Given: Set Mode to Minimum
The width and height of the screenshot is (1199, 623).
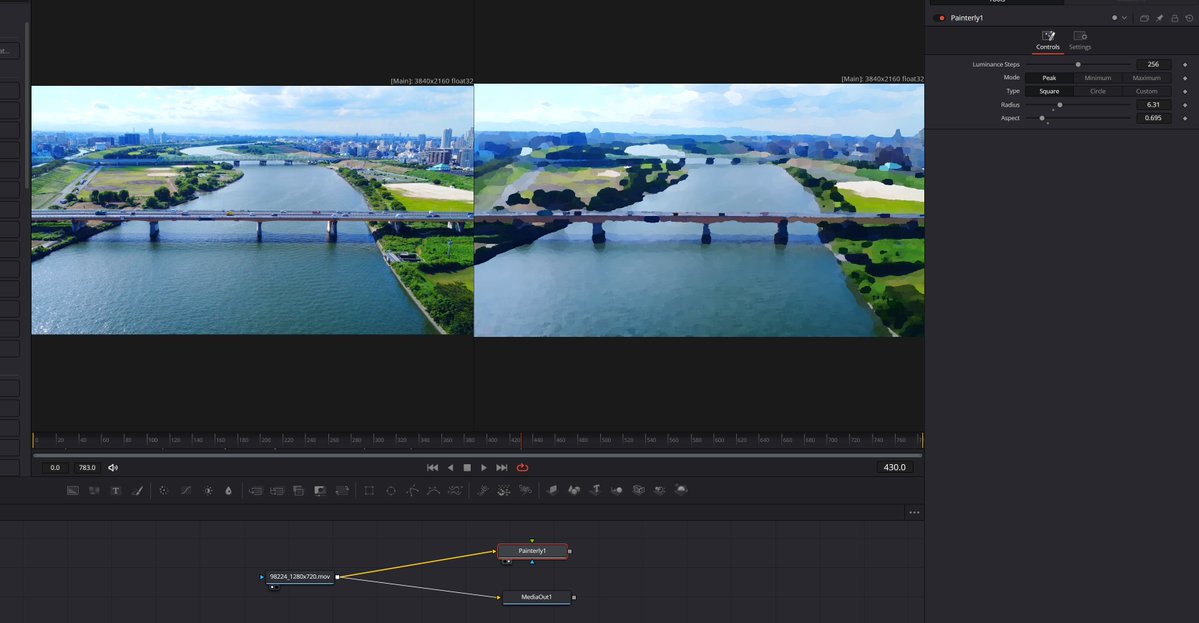Looking at the screenshot, I should 1097,78.
